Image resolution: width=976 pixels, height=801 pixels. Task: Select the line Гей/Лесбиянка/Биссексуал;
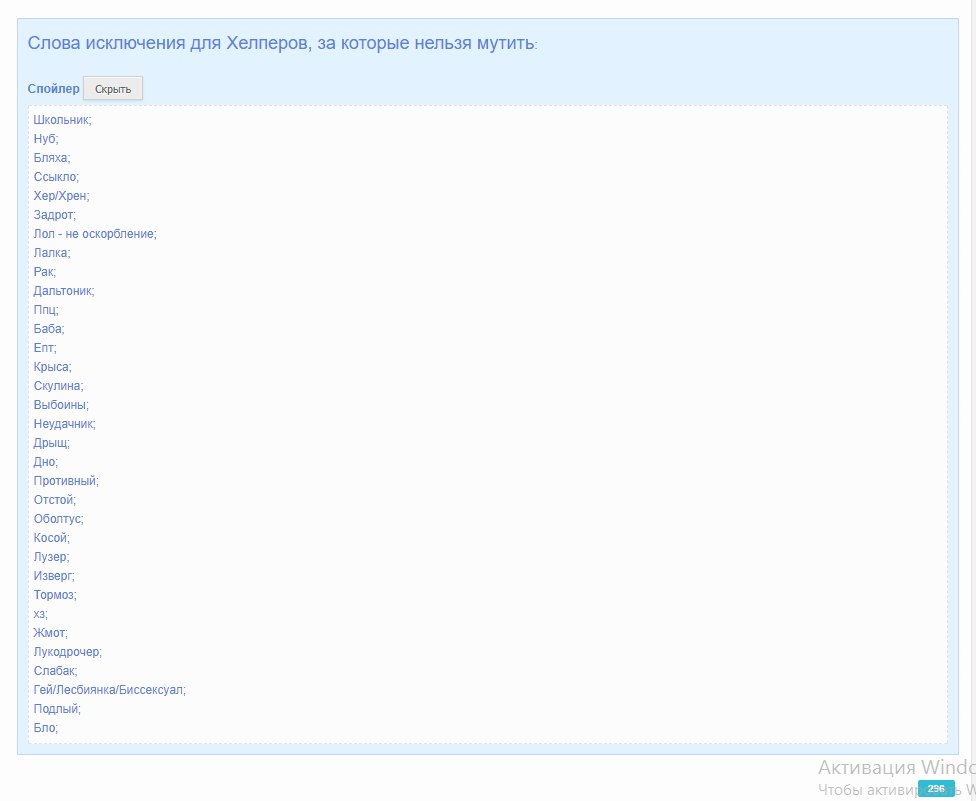tap(110, 690)
